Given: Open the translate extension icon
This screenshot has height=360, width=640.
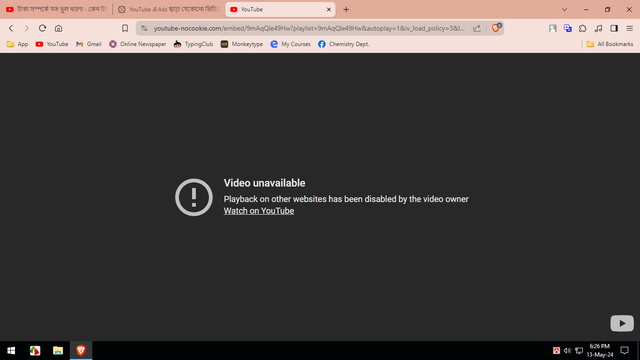Looking at the screenshot, I should (568, 28).
